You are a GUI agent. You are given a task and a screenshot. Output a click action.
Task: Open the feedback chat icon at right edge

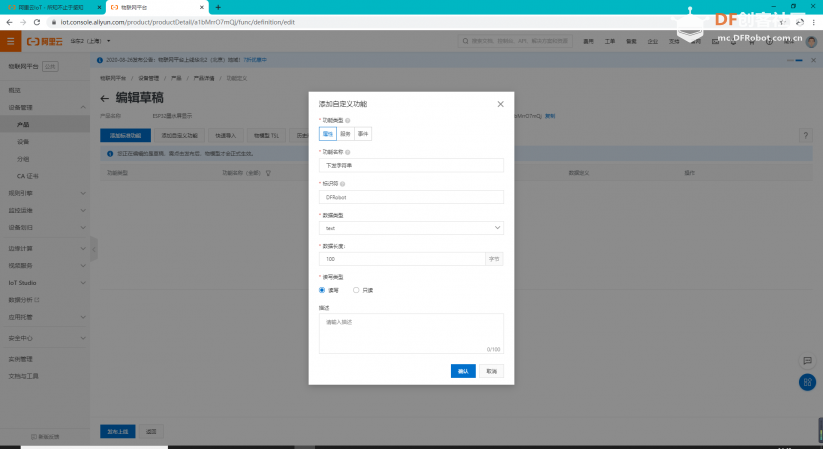click(x=807, y=360)
